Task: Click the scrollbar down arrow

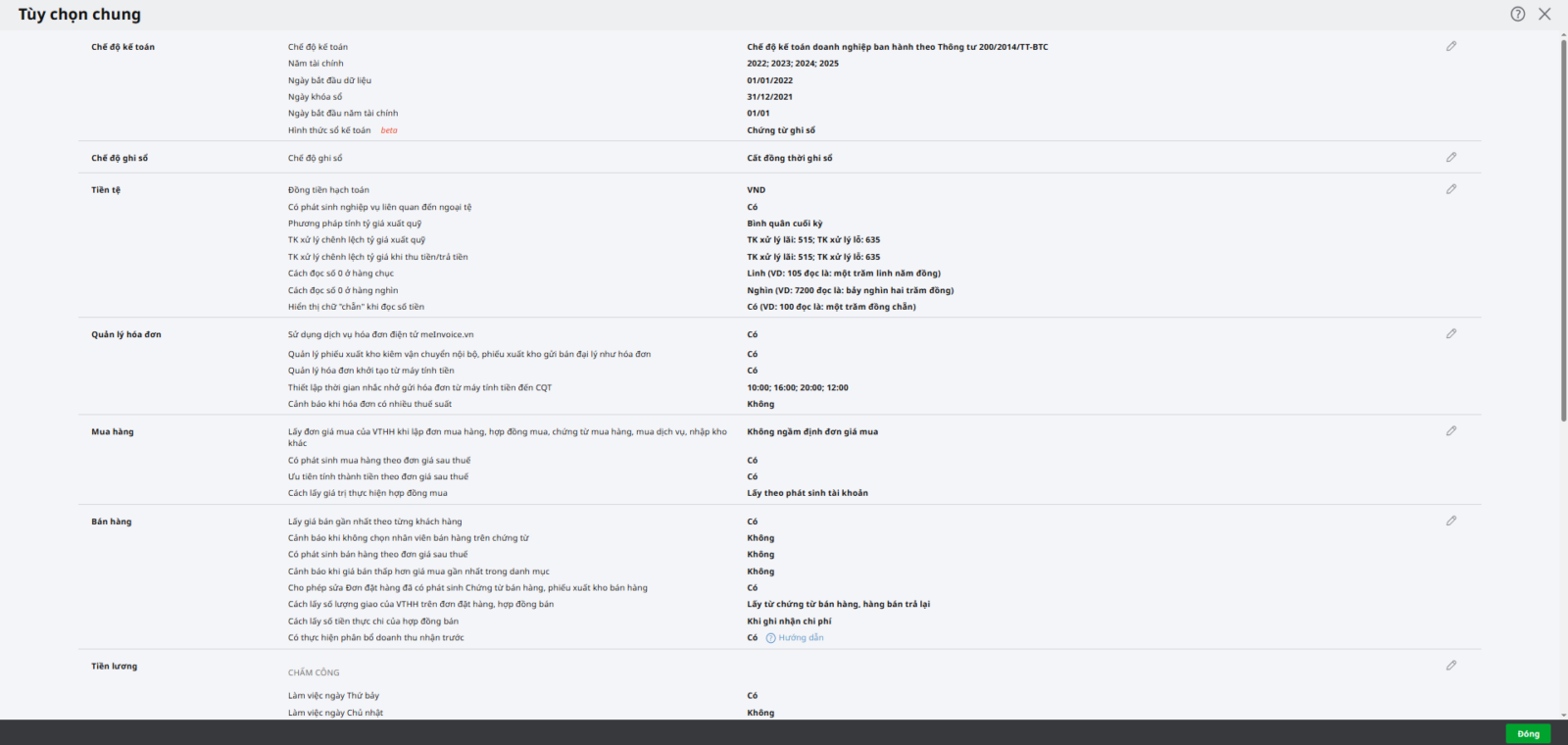Action: click(x=1563, y=715)
